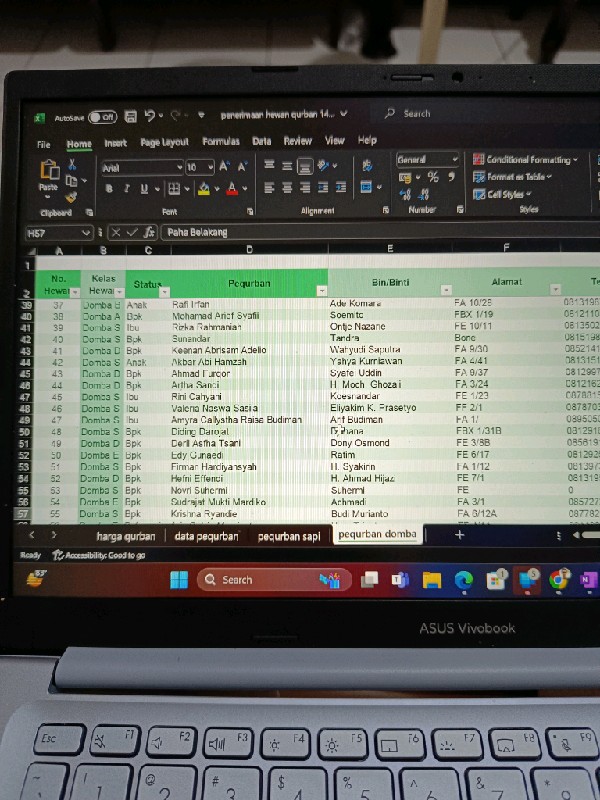Apply Italic formatting to the cell
Viewport: 600px width, 800px height.
126,189
